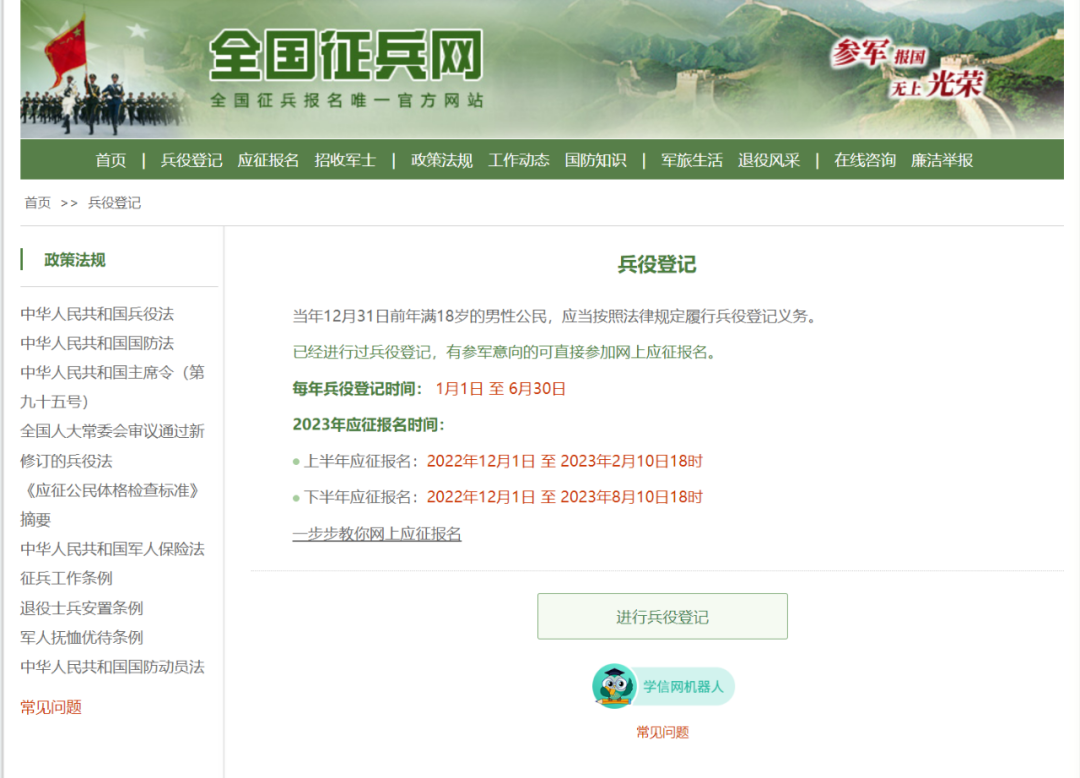Screen dimensions: 1080x778
Task: Open 军人抚恤优待条例 sidebar link
Action: [82, 637]
